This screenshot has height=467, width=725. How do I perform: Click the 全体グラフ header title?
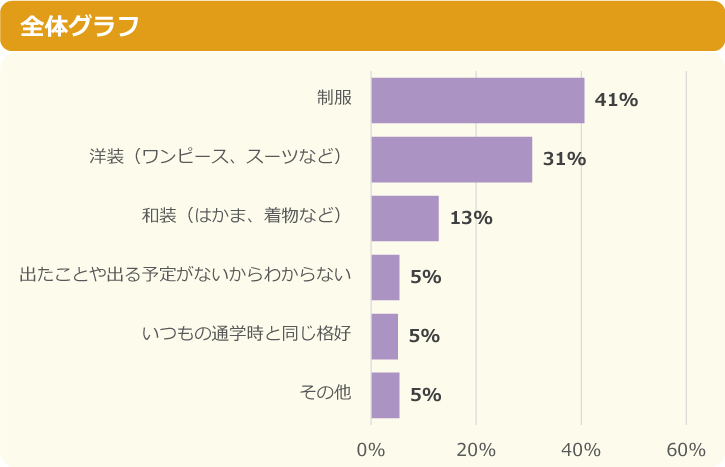(80, 26)
